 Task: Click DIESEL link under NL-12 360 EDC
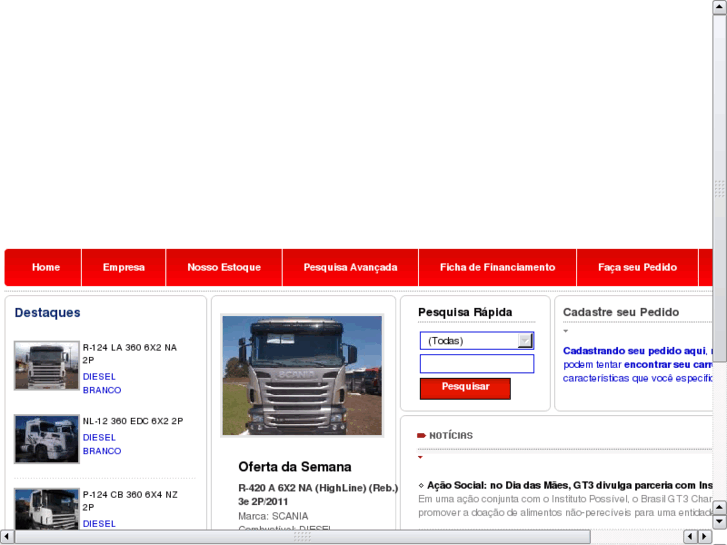coord(99,437)
